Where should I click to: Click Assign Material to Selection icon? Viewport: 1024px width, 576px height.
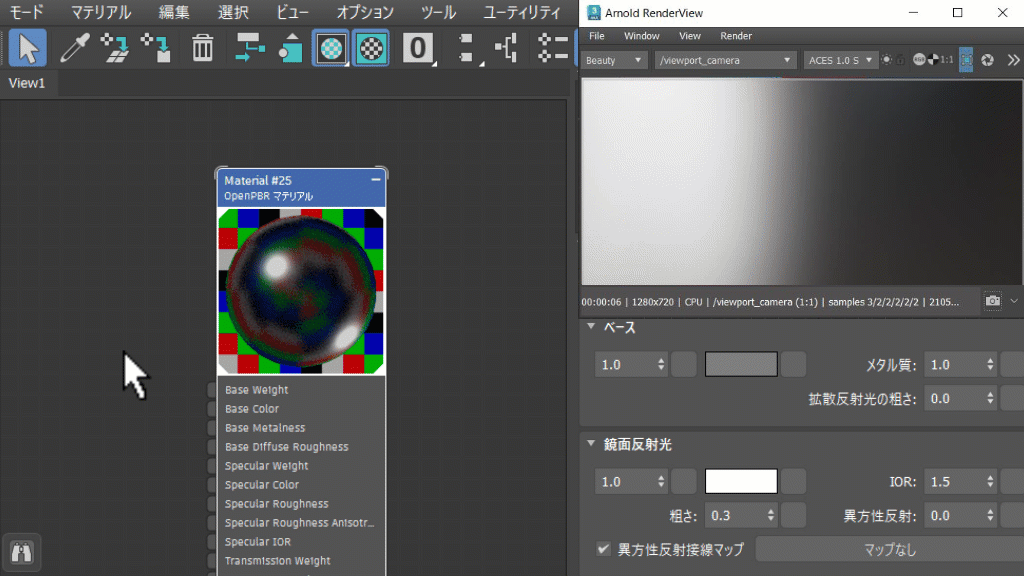click(156, 48)
